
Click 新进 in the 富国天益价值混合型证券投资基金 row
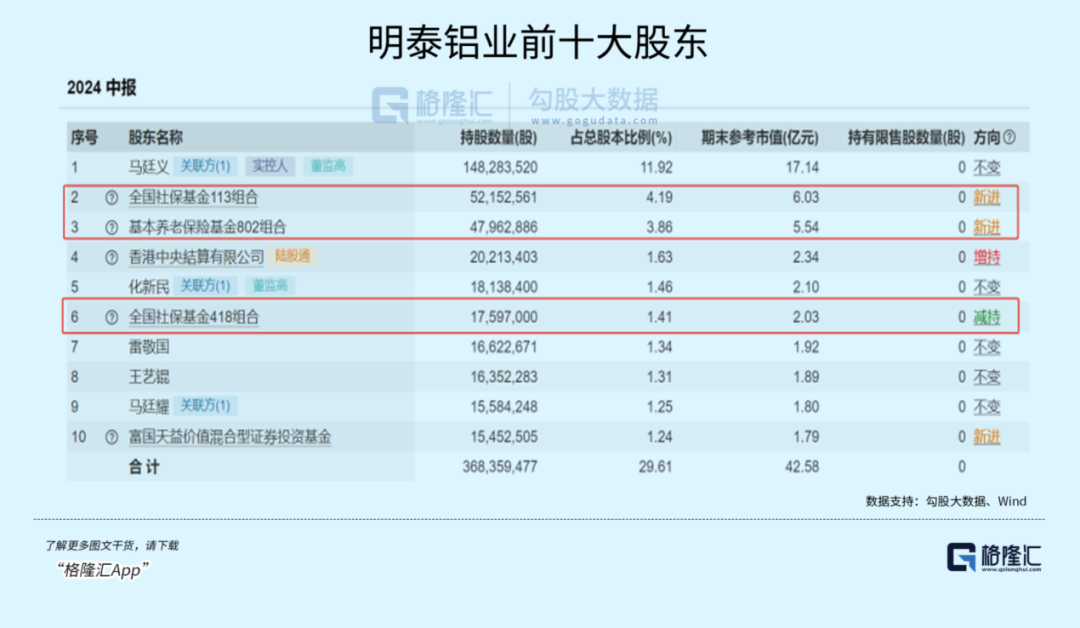tap(986, 437)
